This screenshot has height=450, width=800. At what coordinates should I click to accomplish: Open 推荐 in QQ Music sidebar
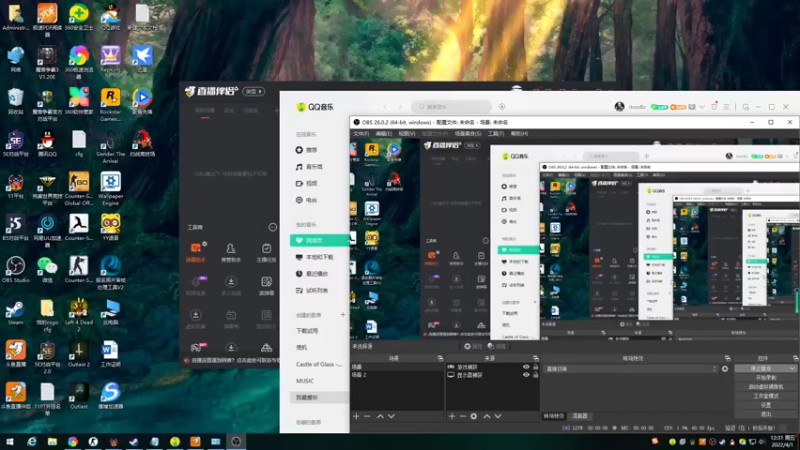tap(307, 150)
